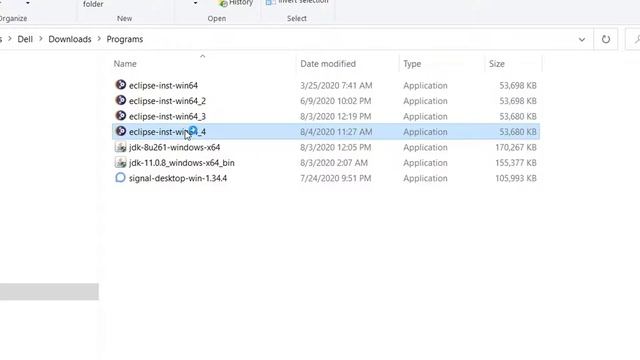The width and height of the screenshot is (640, 360).
Task: Sort files by Type column
Action: click(x=412, y=64)
